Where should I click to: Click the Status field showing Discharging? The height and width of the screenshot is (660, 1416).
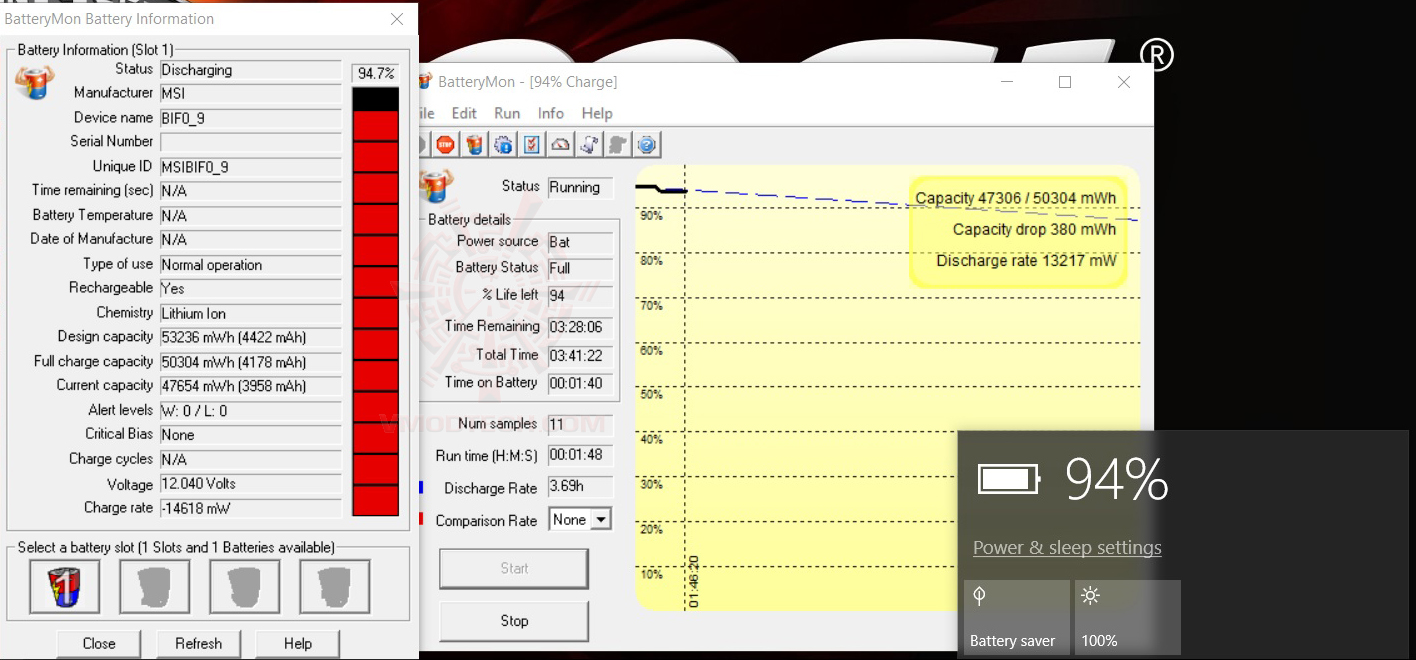click(251, 70)
